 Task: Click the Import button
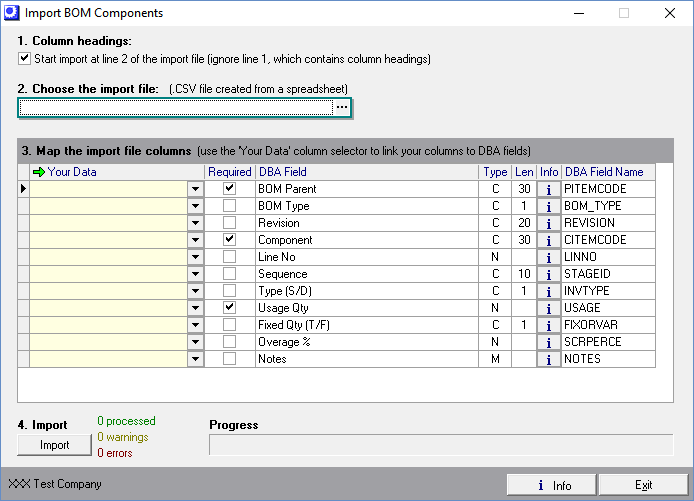[54, 445]
